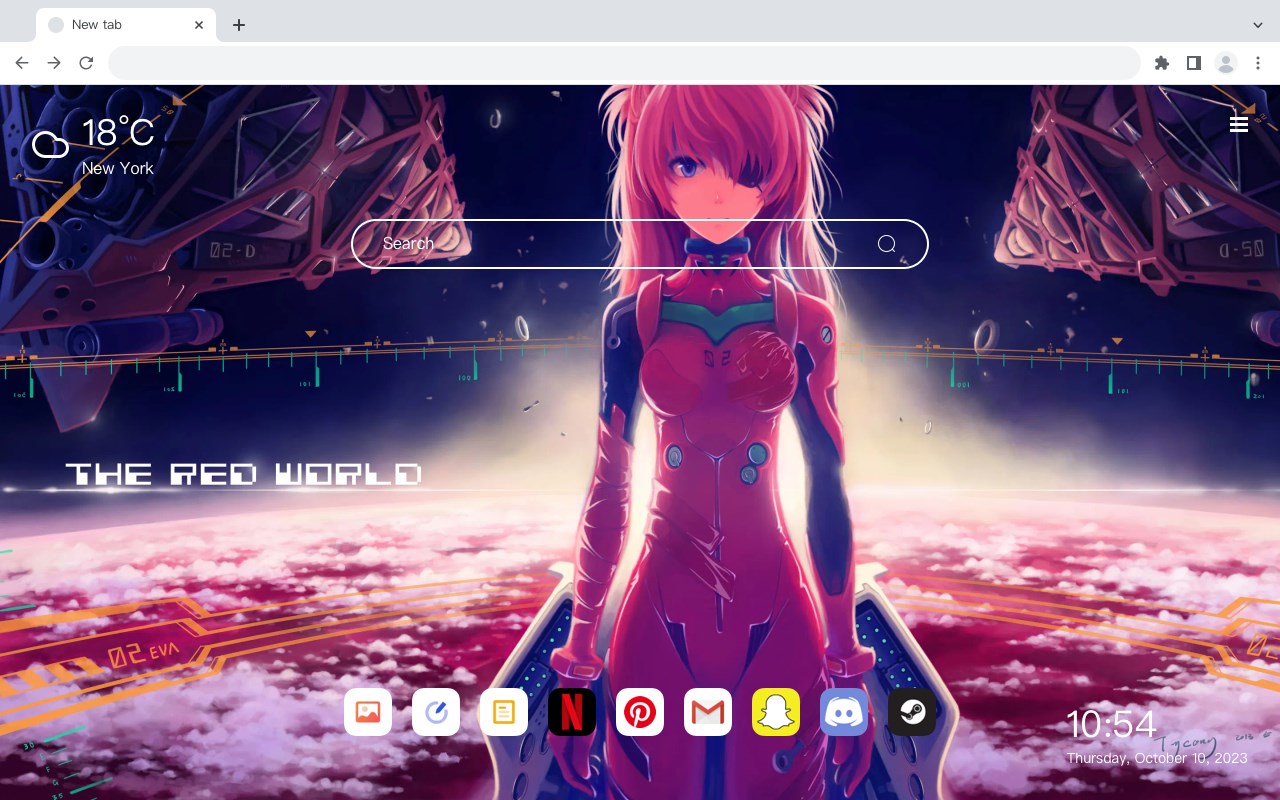
Task: Close the New tab tab
Action: (199, 25)
